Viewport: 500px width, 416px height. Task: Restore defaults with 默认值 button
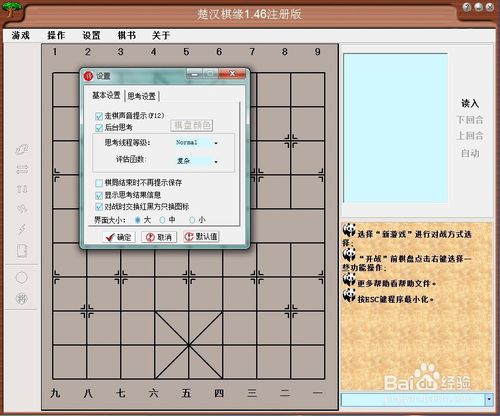click(201, 237)
